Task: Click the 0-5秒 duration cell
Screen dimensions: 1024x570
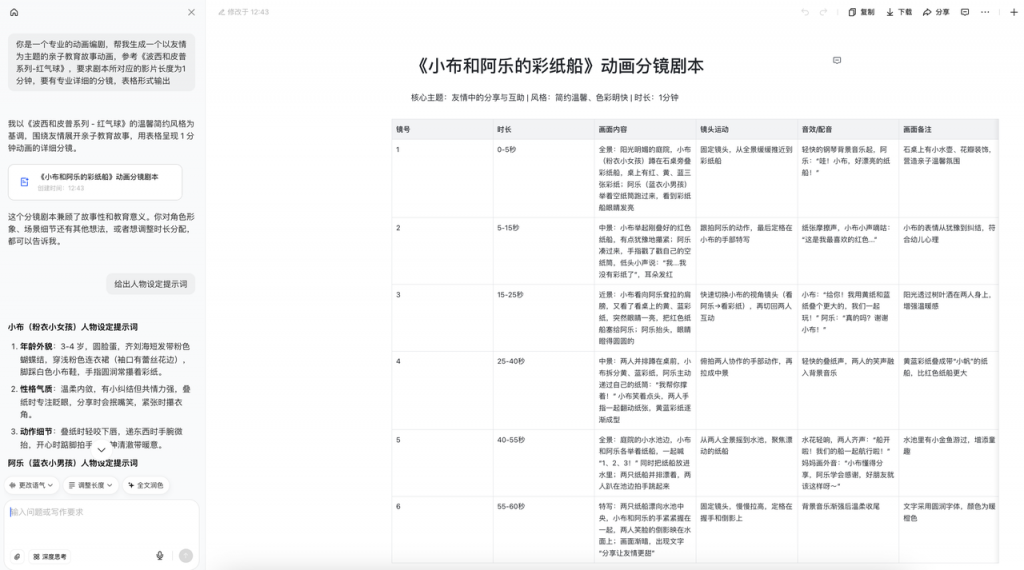Action: (x=543, y=178)
